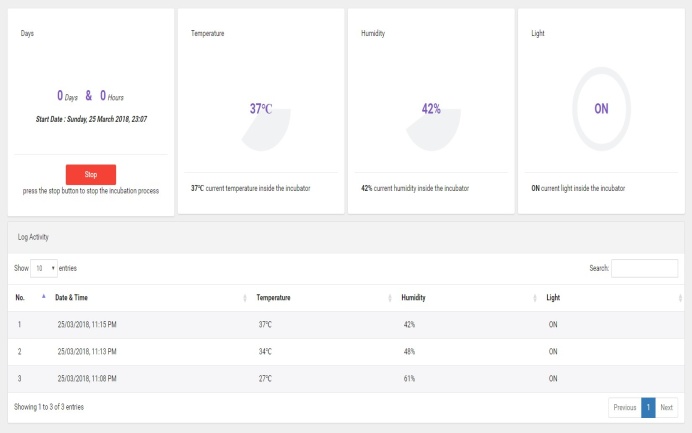Select page 1 in pagination
This screenshot has height=433, width=692.
pos(648,408)
